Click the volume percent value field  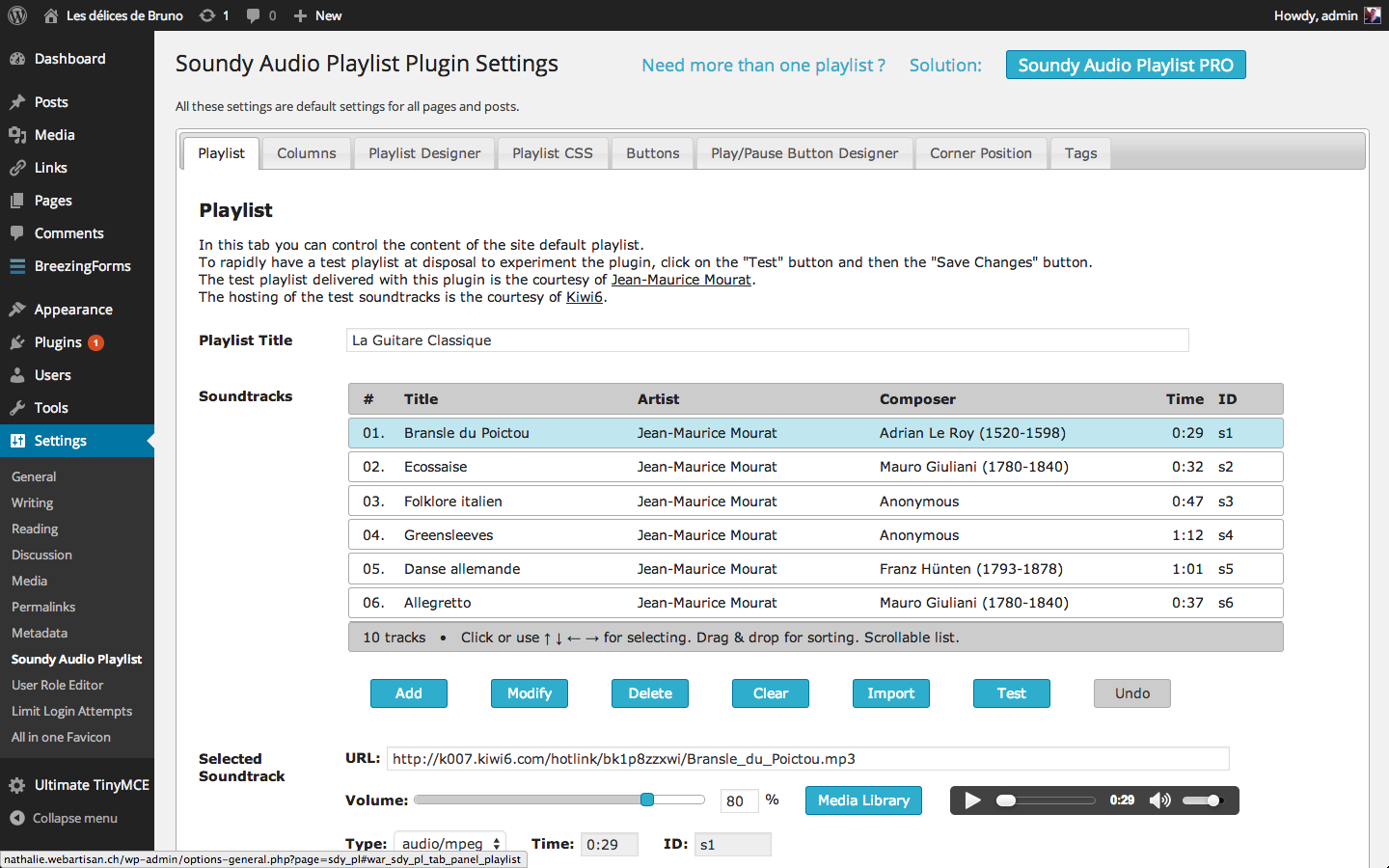tap(739, 800)
